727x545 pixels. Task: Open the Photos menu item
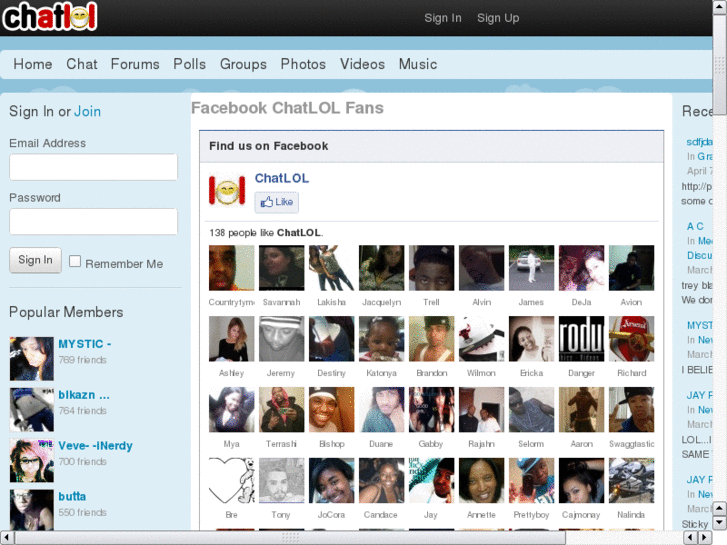[x=303, y=64]
